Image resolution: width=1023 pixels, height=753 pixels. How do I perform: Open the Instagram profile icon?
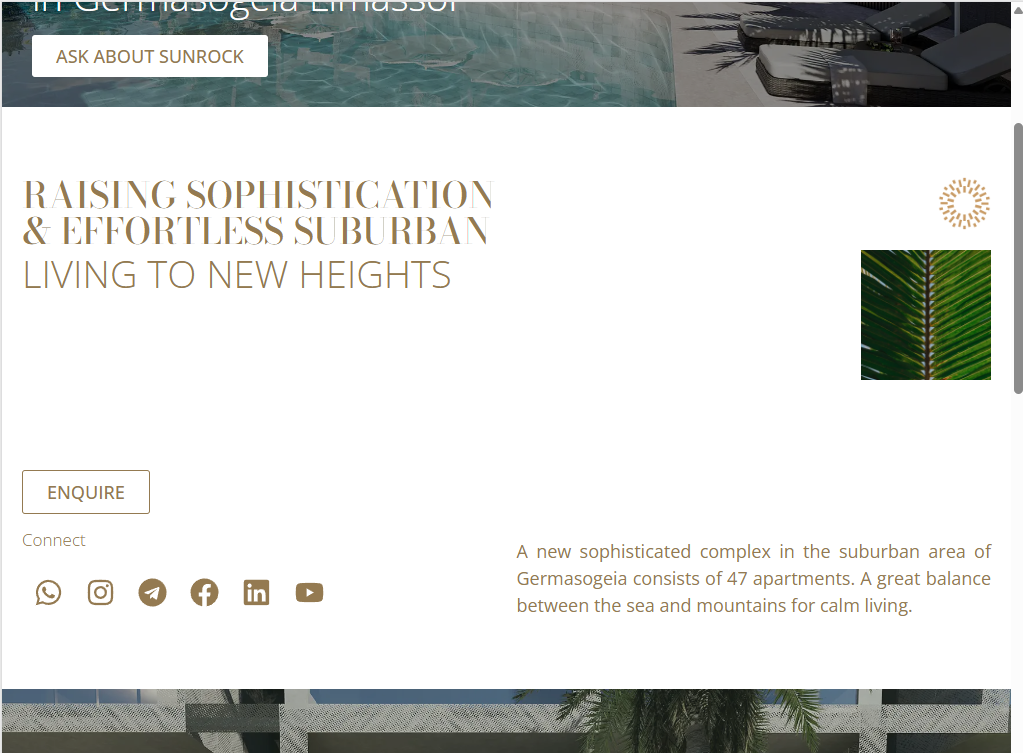coord(100,592)
